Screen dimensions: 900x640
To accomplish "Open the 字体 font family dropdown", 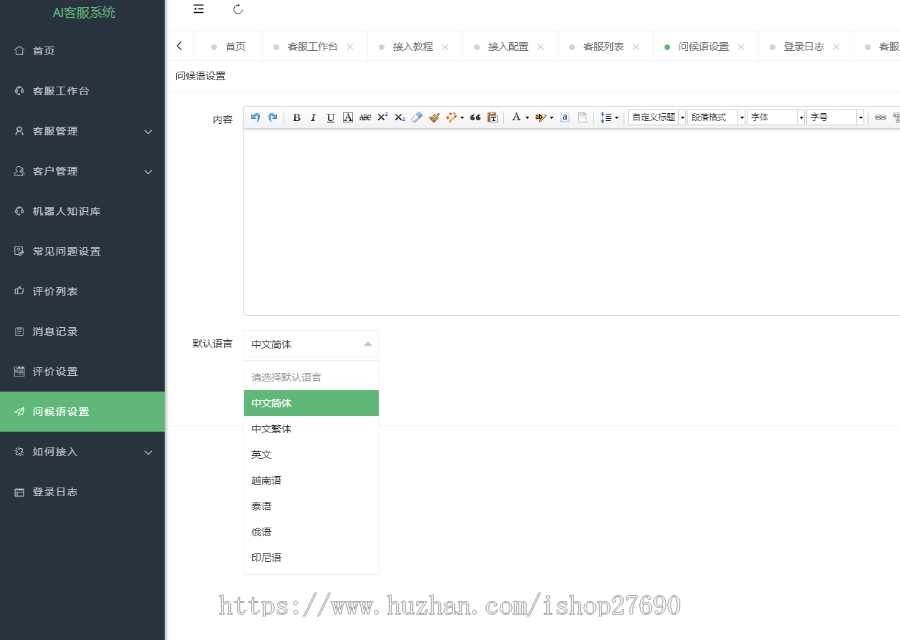I will pos(775,117).
